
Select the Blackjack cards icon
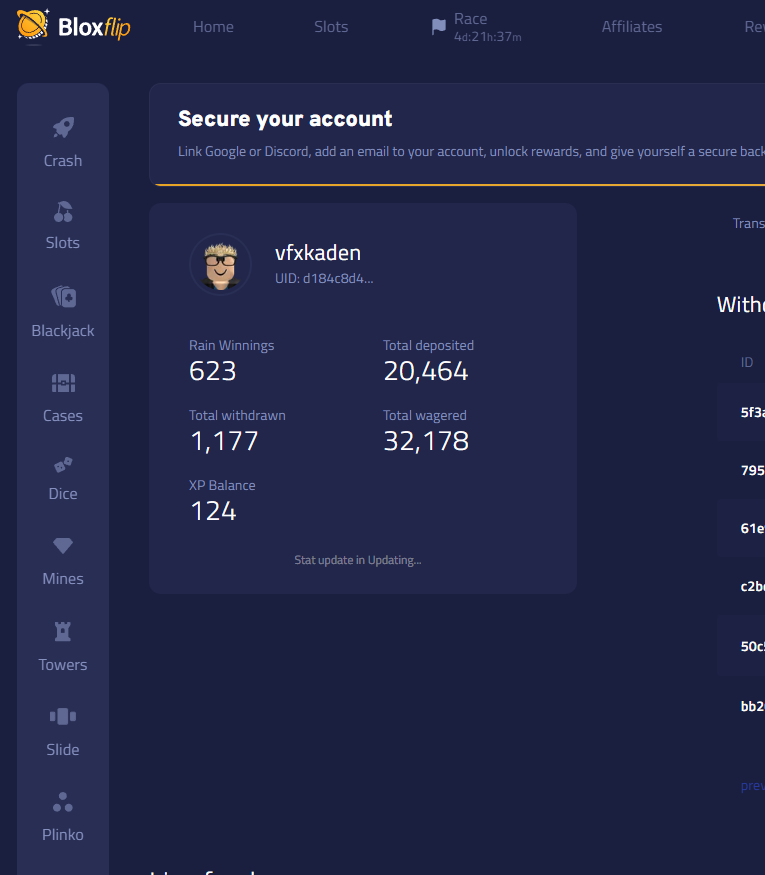tap(64, 296)
